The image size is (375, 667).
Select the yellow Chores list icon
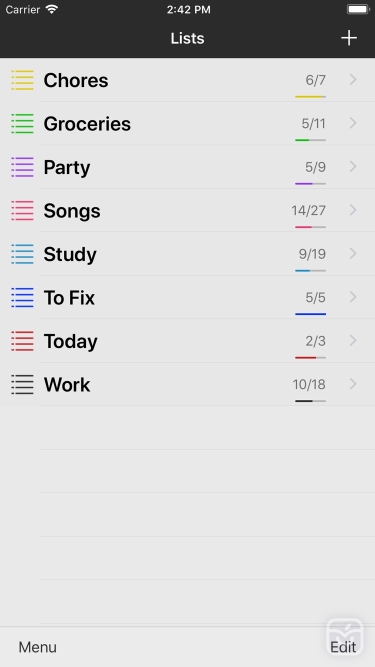22,80
